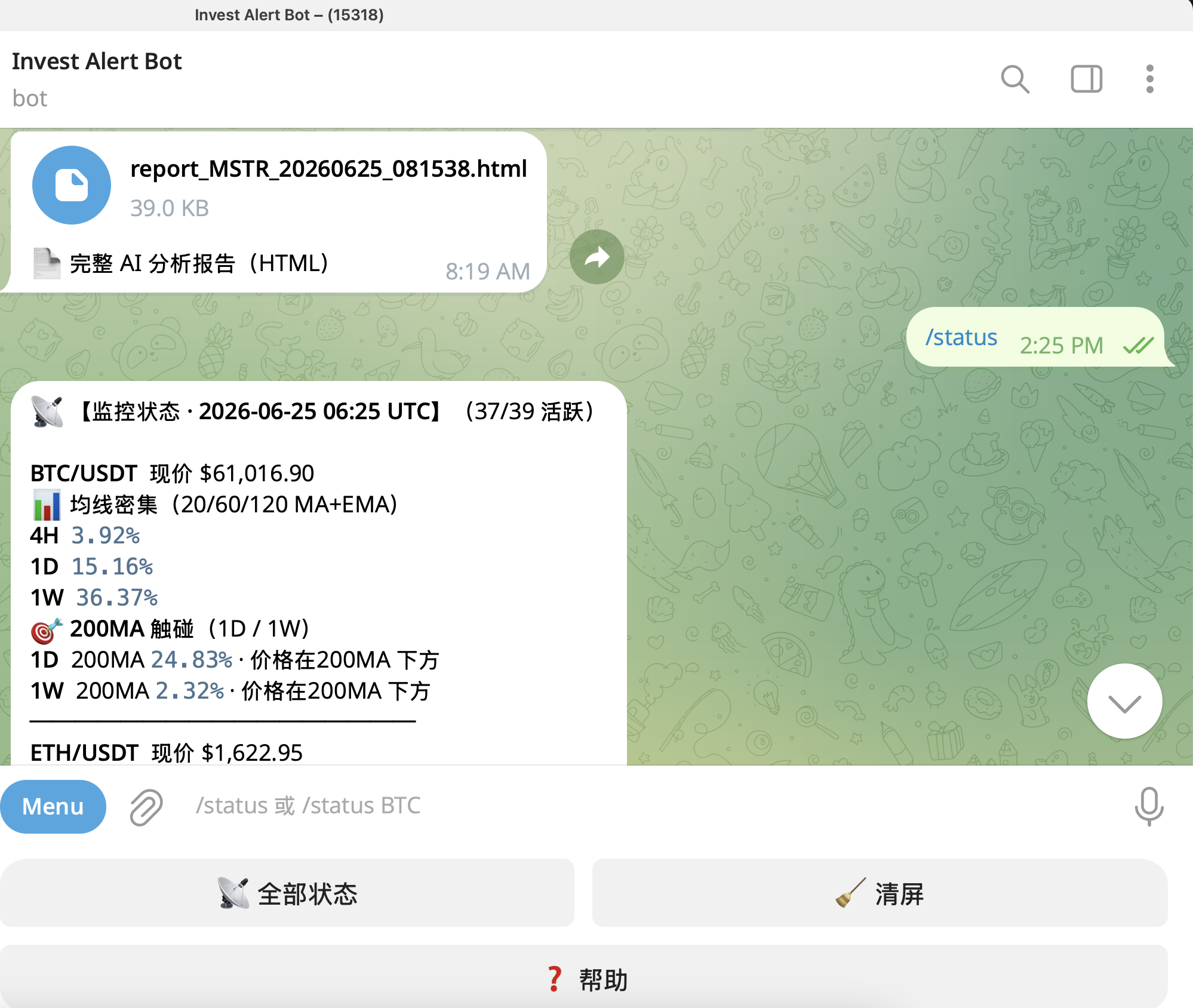Click the sent /status command link

pos(961,337)
